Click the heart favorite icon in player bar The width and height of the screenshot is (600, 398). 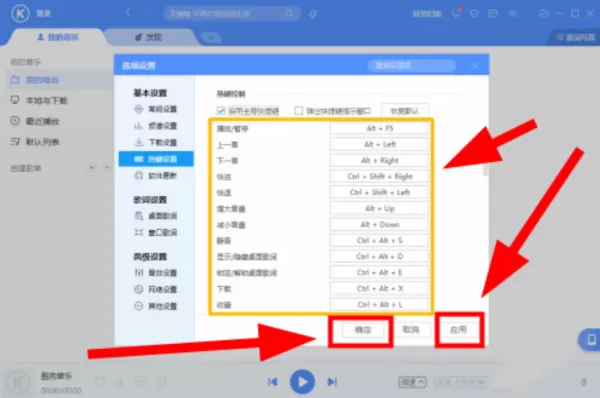pyautogui.click(x=100, y=382)
